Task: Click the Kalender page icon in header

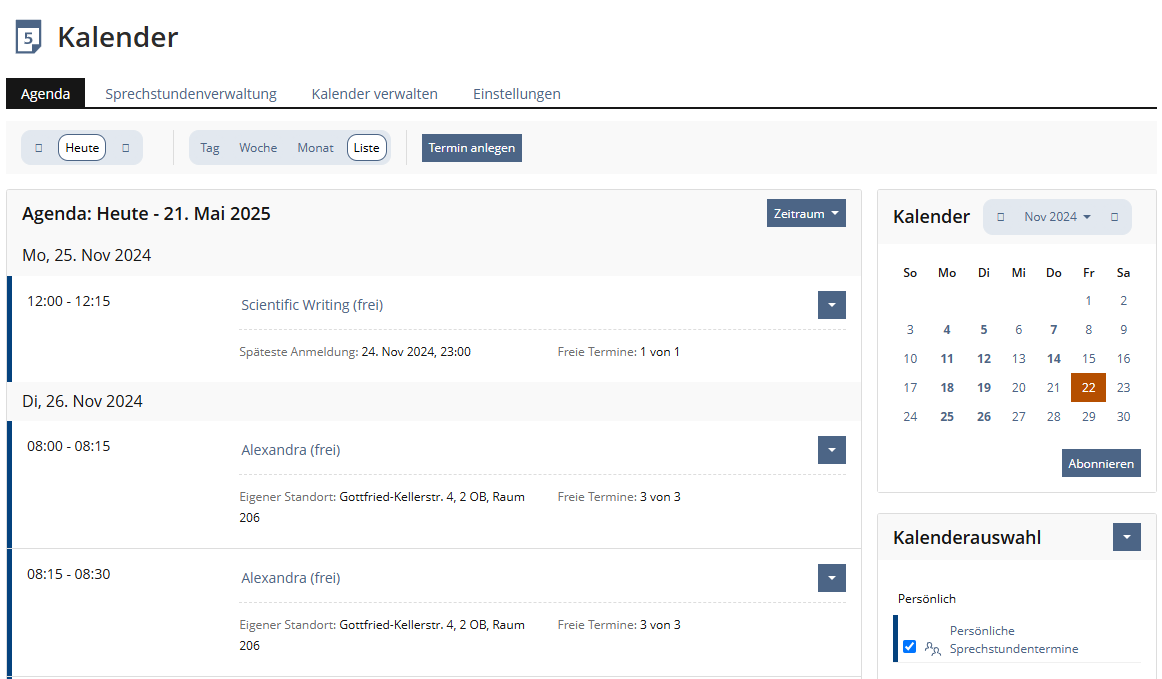Action: [x=29, y=37]
